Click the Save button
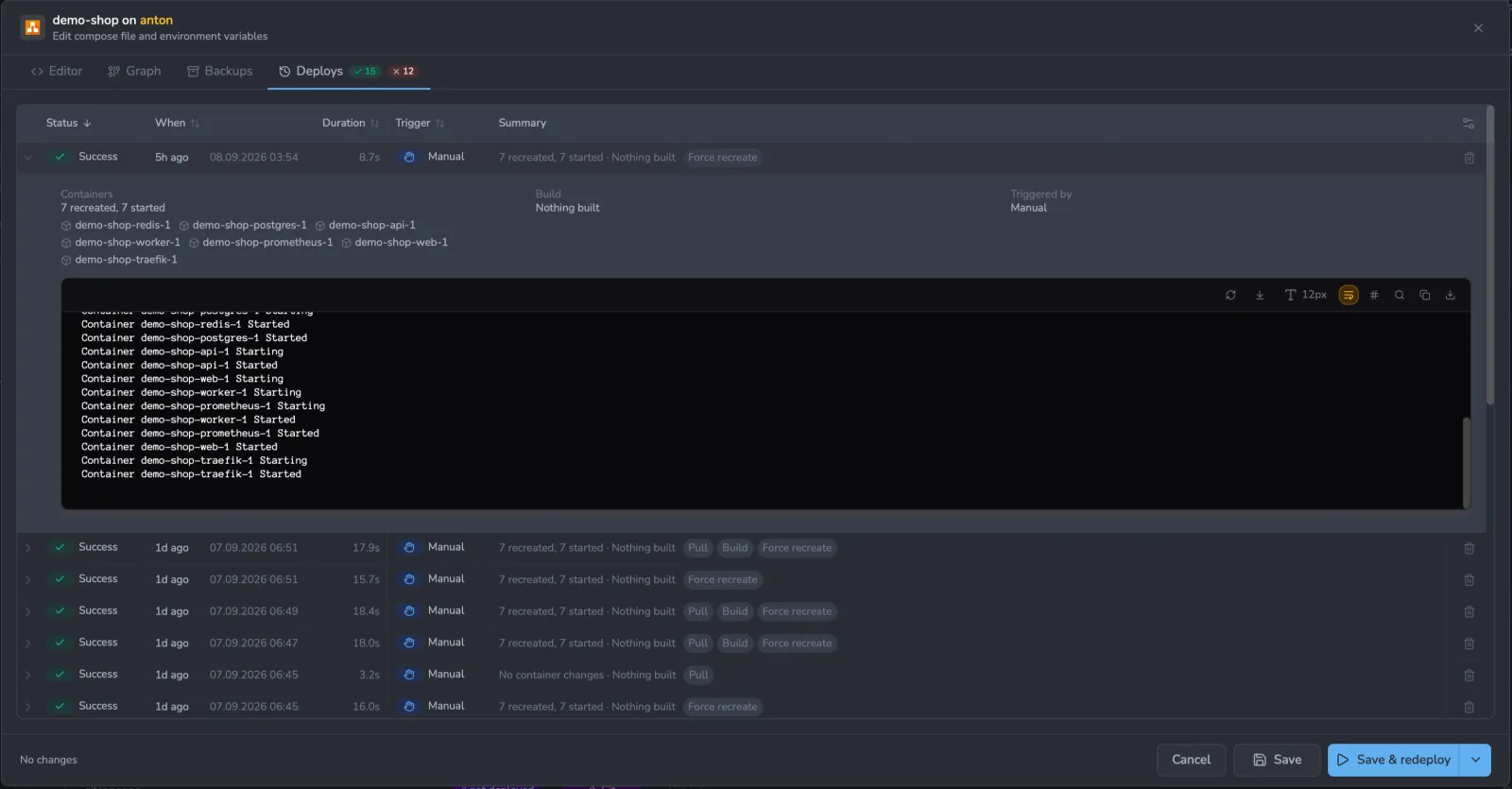The height and width of the screenshot is (789, 1512). (1277, 760)
